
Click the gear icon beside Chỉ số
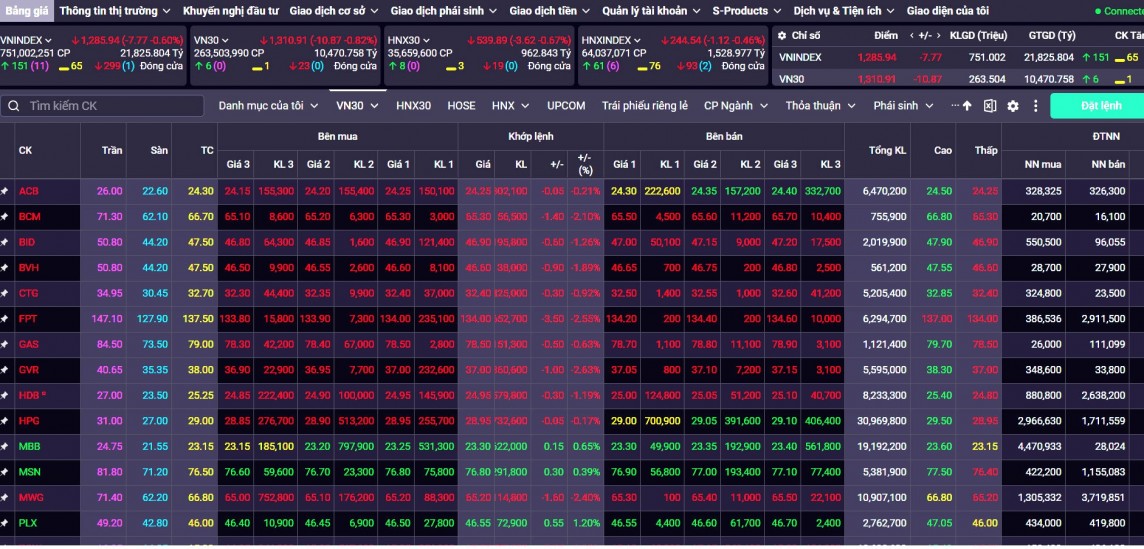click(782, 35)
